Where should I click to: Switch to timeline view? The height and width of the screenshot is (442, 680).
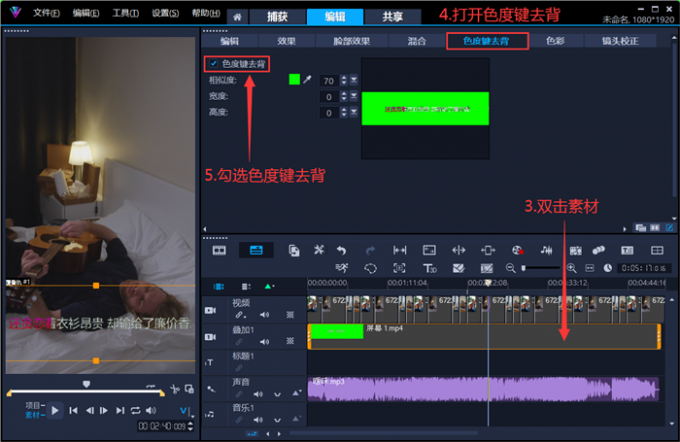coord(256,250)
